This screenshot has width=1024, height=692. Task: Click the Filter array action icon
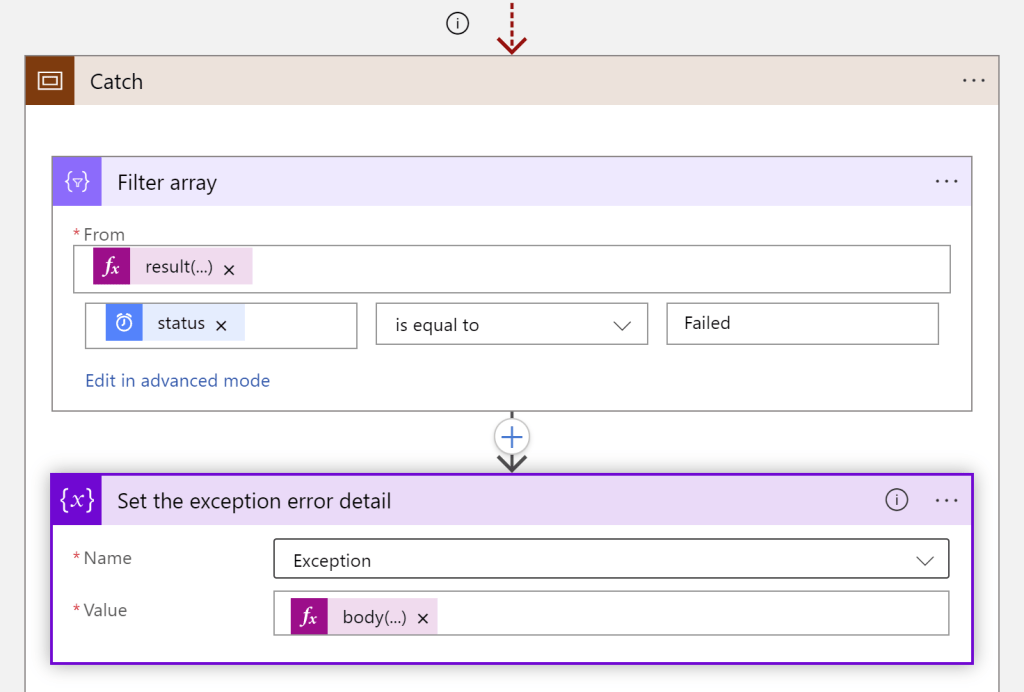77,182
